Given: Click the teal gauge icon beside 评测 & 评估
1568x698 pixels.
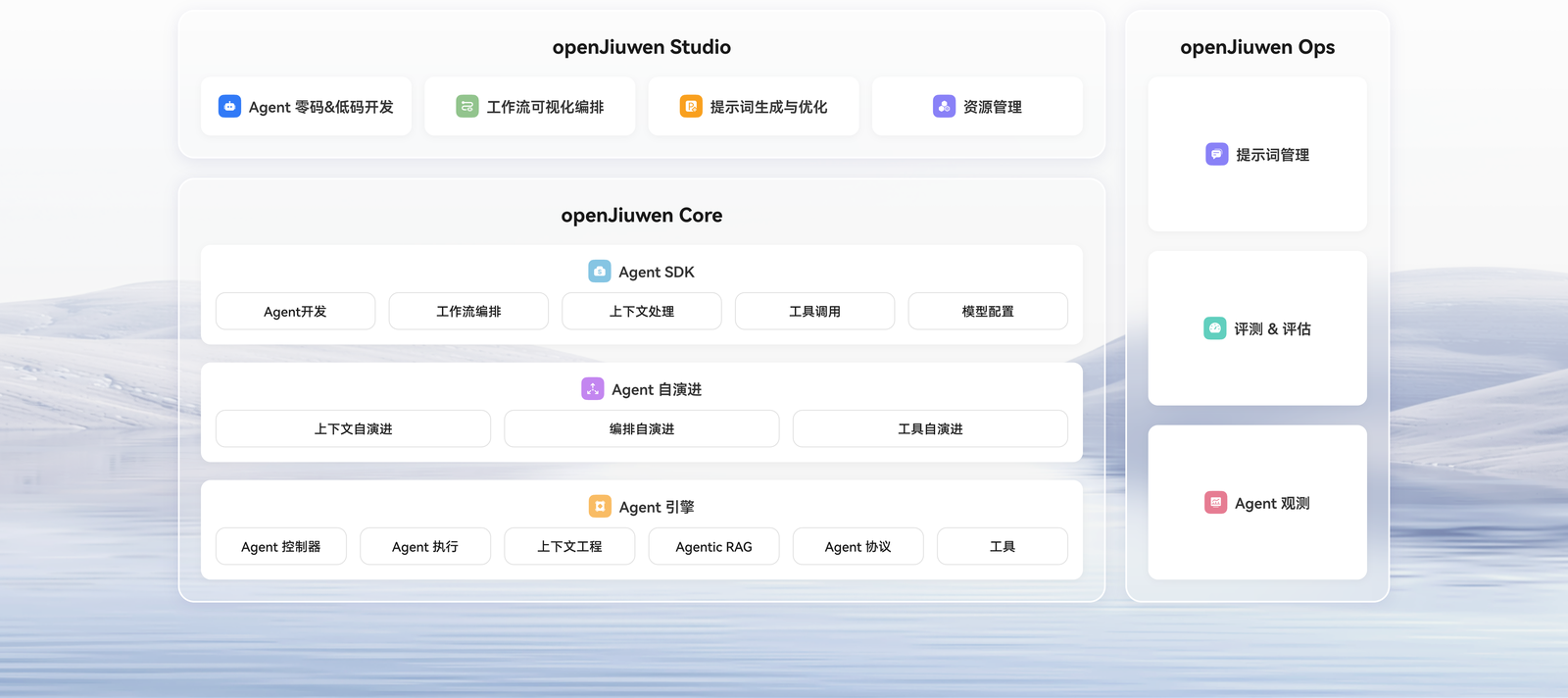Looking at the screenshot, I should click(x=1215, y=328).
